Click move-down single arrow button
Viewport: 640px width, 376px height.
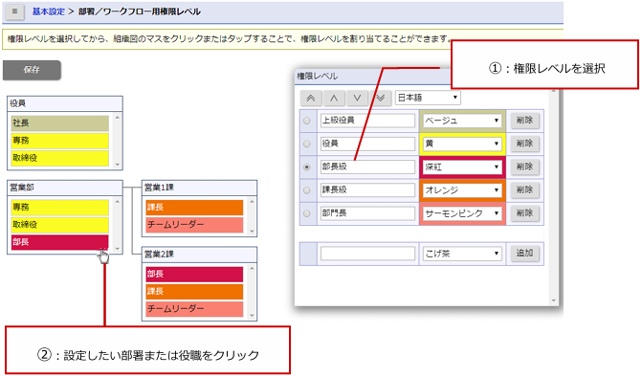point(357,98)
